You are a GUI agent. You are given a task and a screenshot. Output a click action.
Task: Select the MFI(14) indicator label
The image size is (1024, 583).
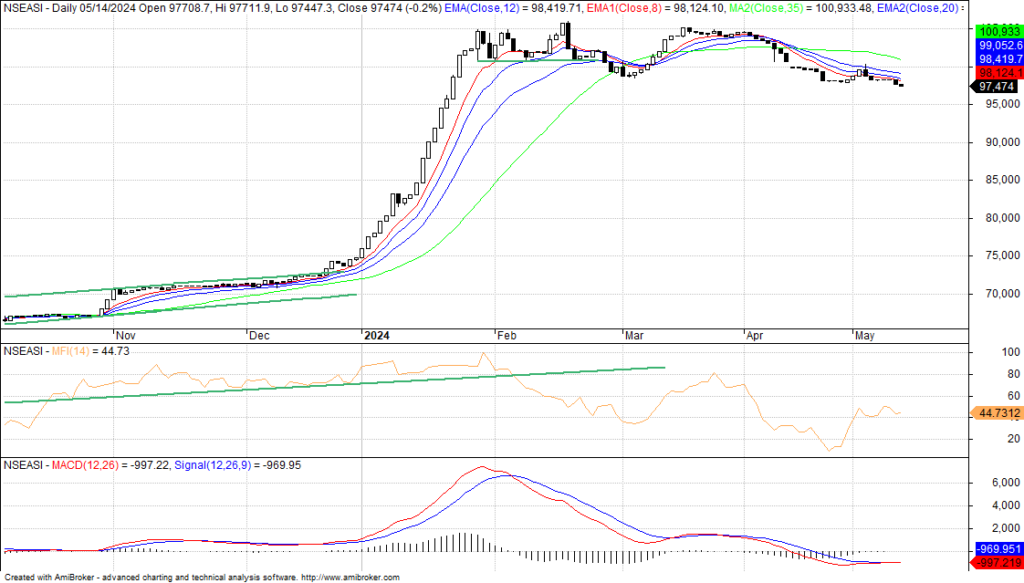click(74, 351)
